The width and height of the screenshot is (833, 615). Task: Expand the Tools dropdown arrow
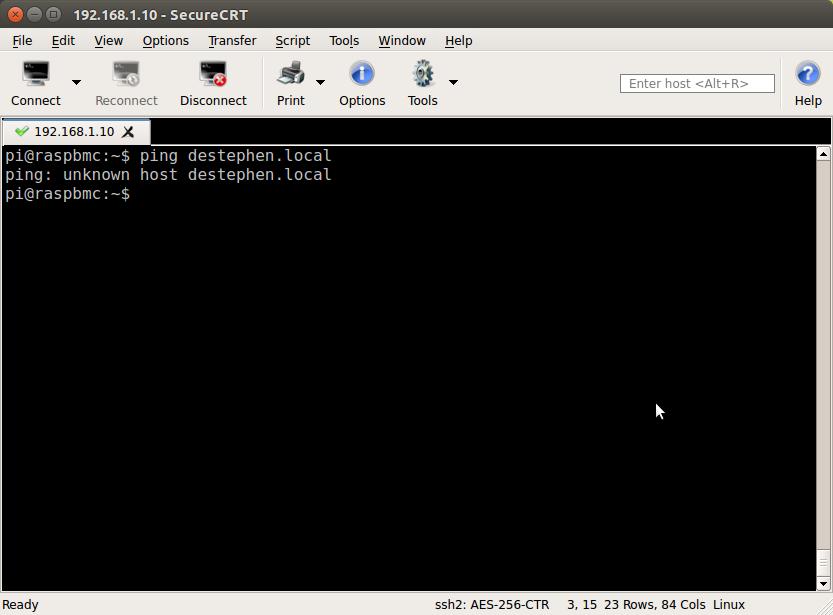click(453, 82)
